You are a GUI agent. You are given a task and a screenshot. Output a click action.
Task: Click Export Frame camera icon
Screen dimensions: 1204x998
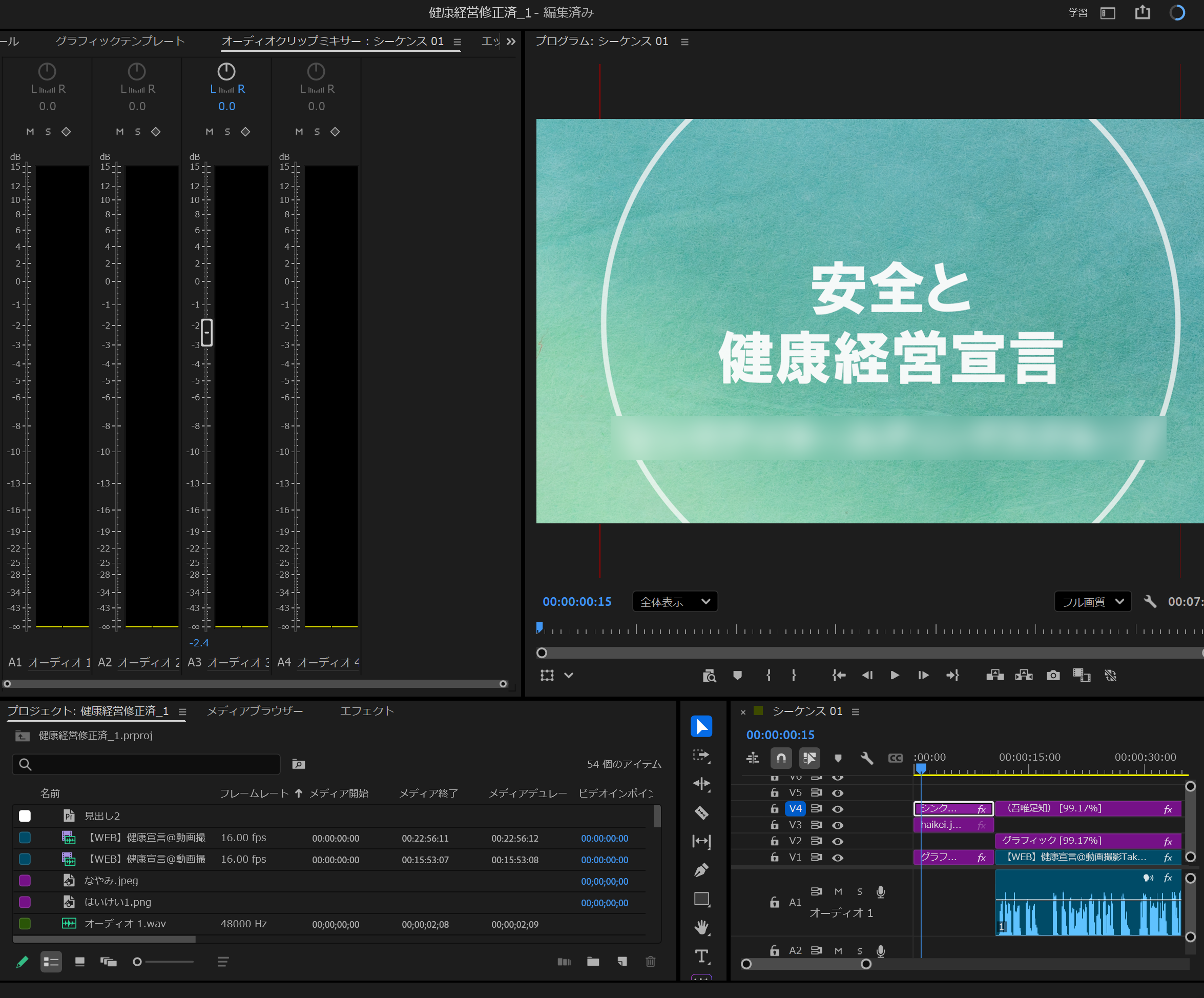pos(1053,675)
